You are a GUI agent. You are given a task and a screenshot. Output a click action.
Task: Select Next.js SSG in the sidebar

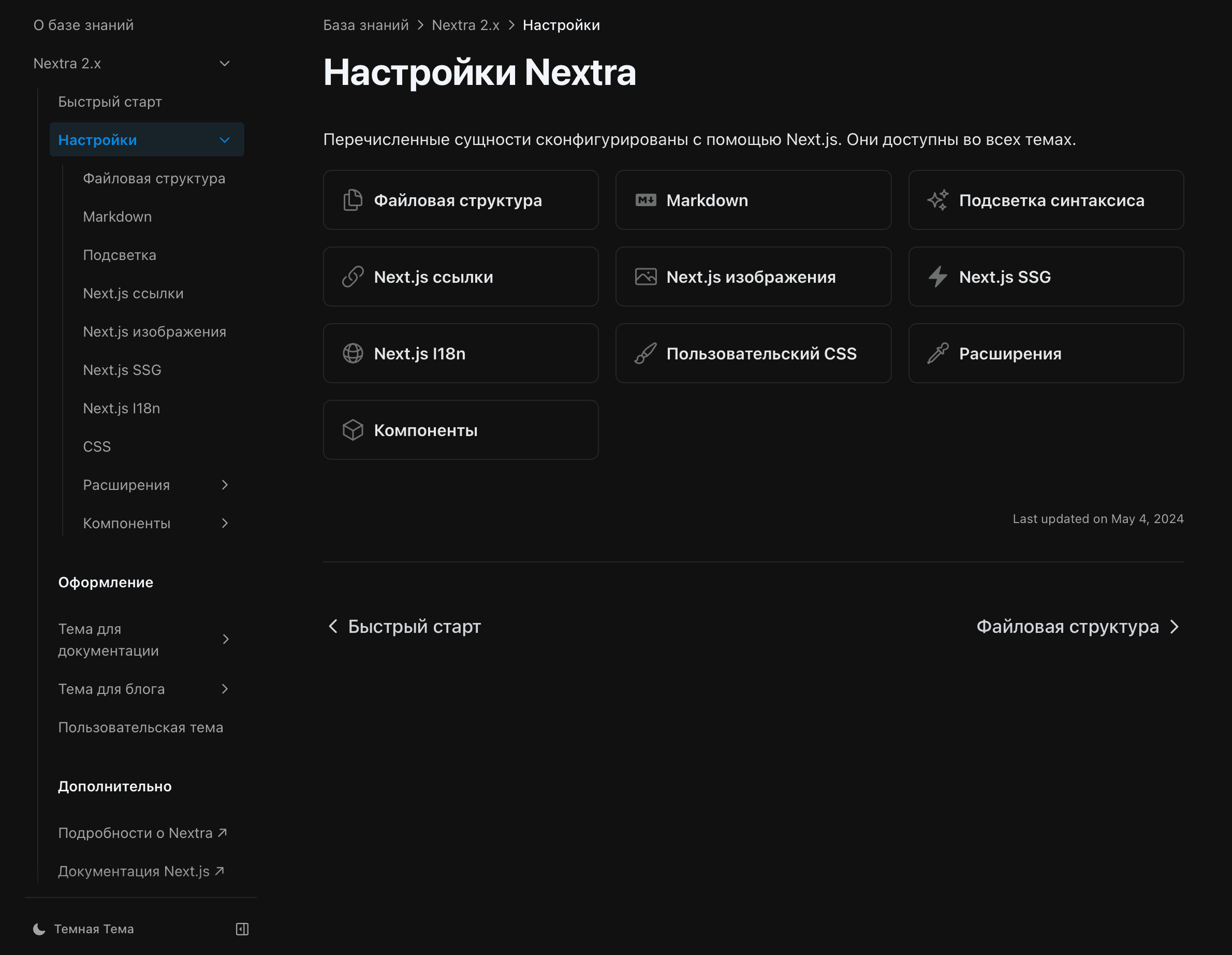[122, 370]
